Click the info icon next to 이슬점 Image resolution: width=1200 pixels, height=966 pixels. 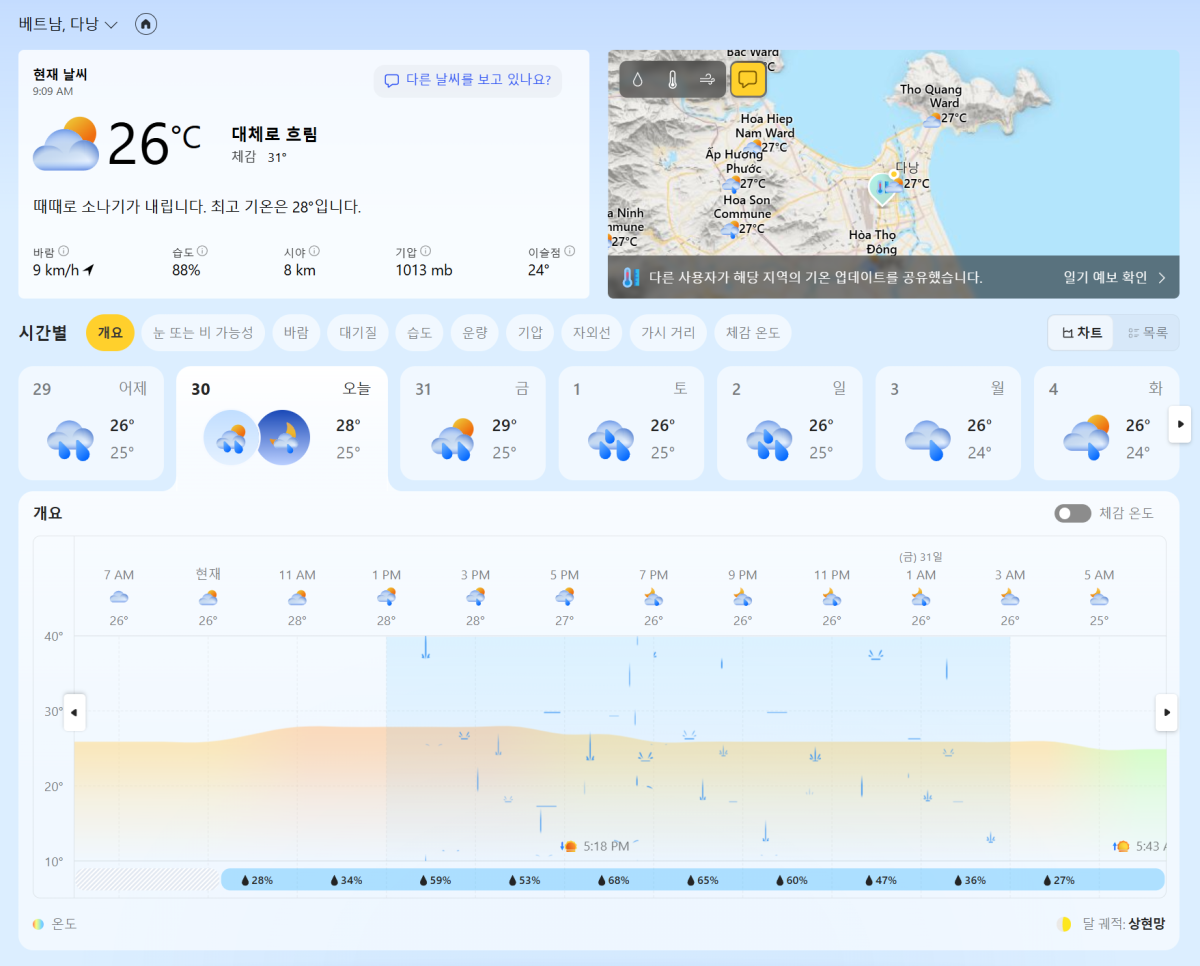click(569, 252)
